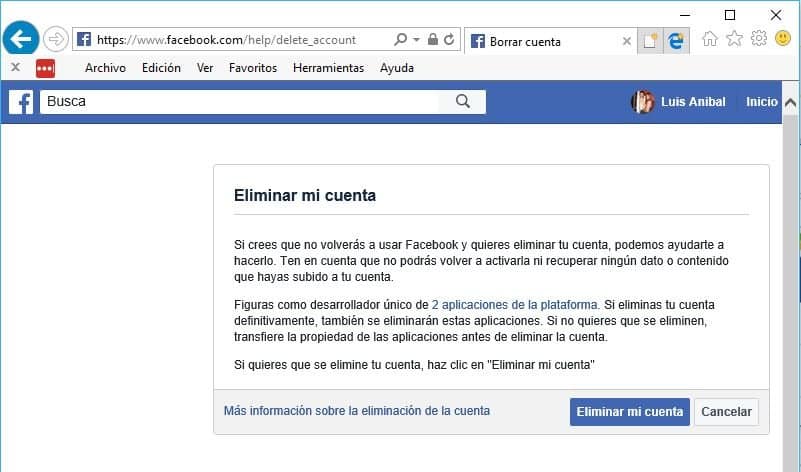Select the Borrar cuenta tab
Viewport: 801px width, 472px height.
click(550, 41)
